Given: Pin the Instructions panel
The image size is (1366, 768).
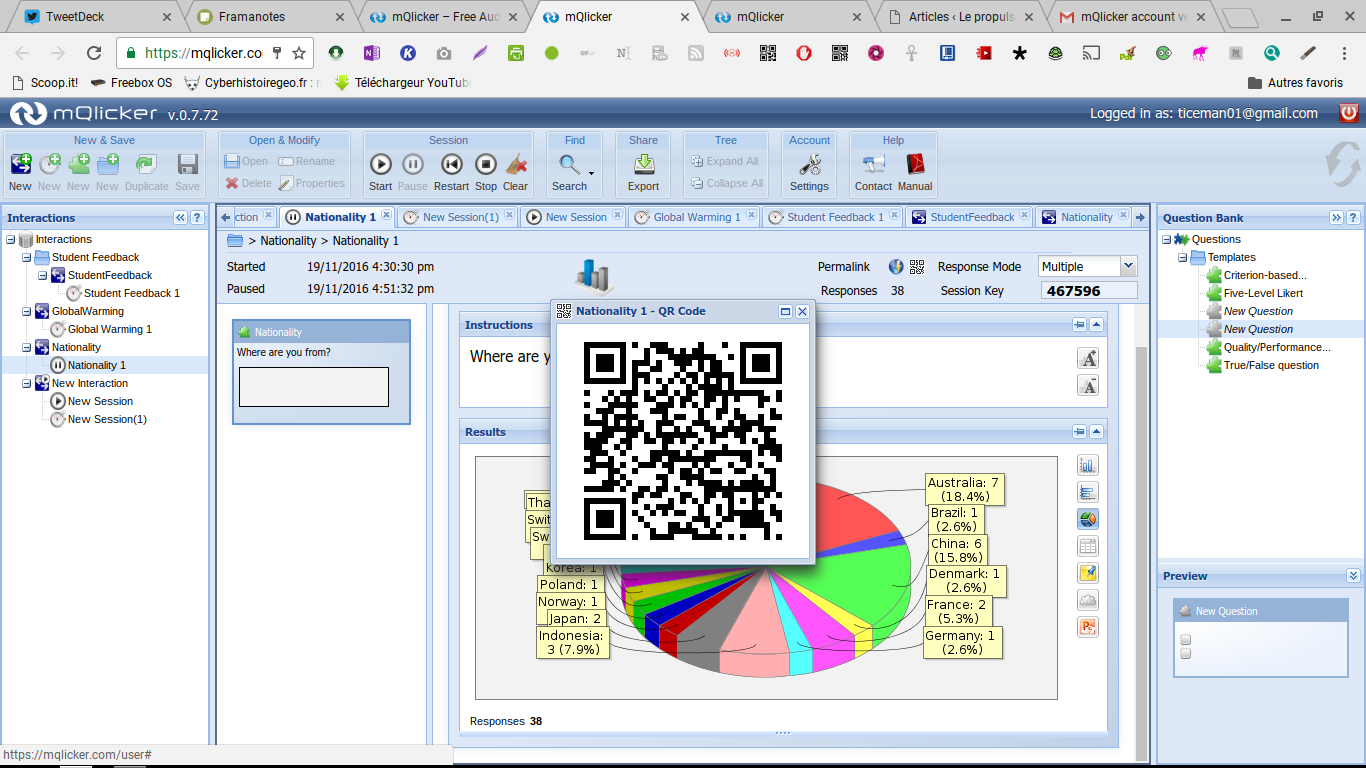Looking at the screenshot, I should [1080, 325].
